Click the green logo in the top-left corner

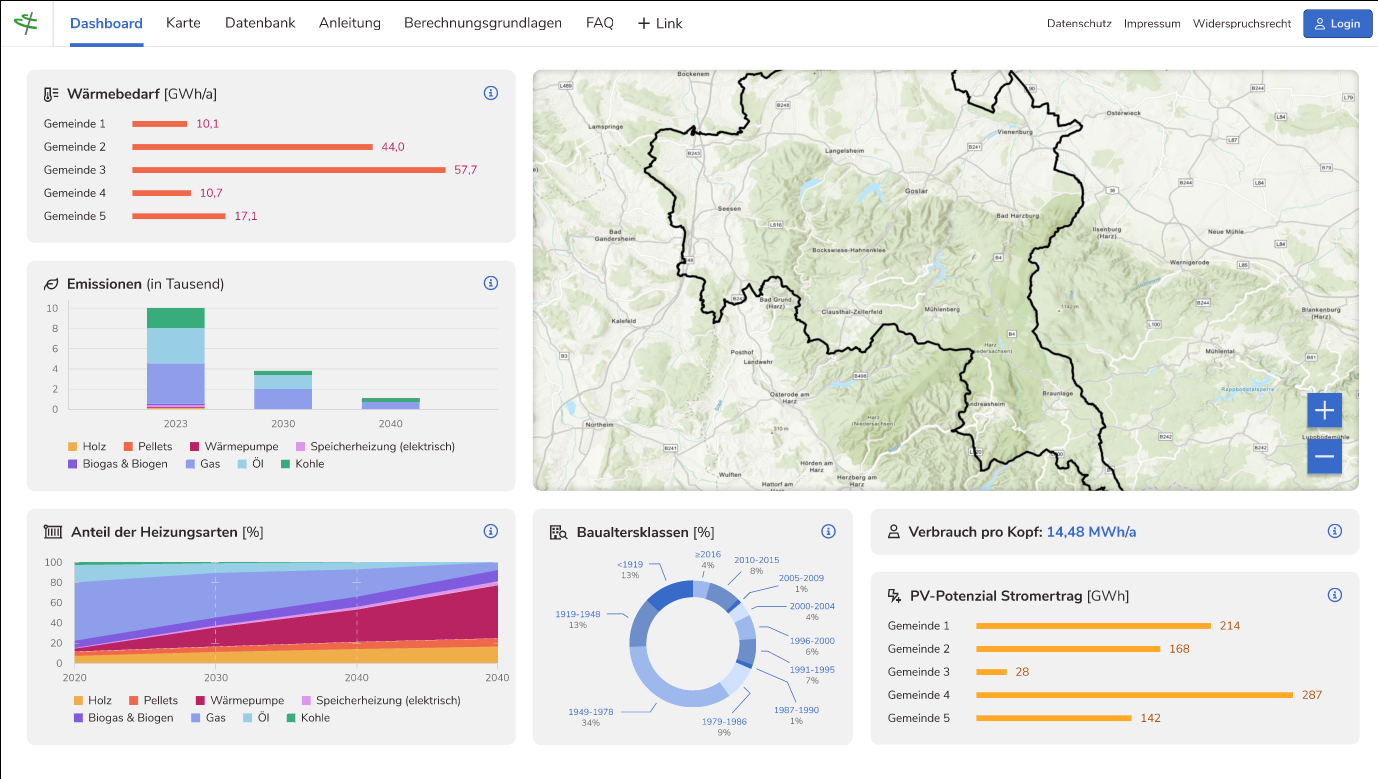tap(26, 23)
